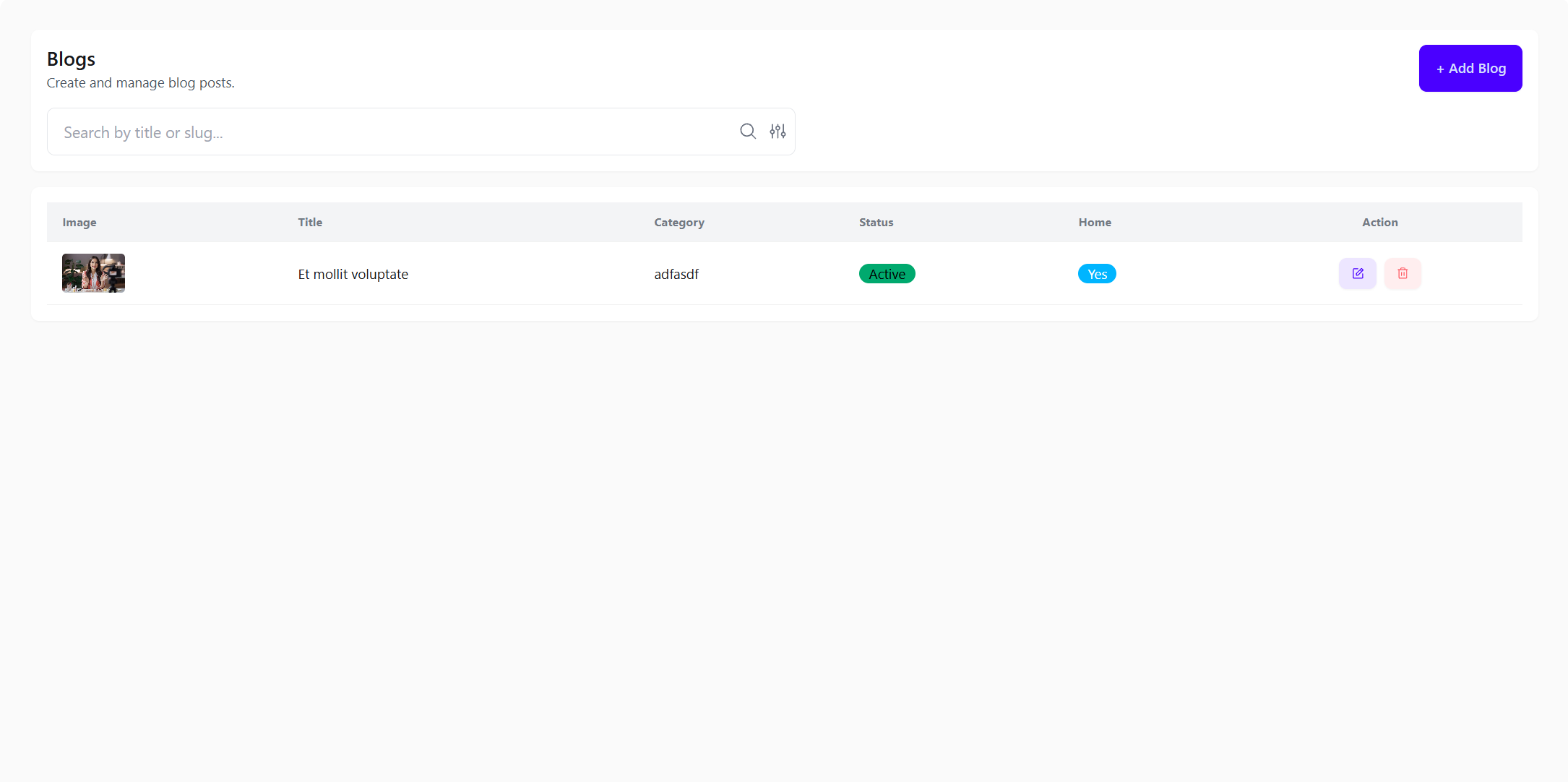Click the Title column header
Image resolution: width=1568 pixels, height=782 pixels.
310,222
